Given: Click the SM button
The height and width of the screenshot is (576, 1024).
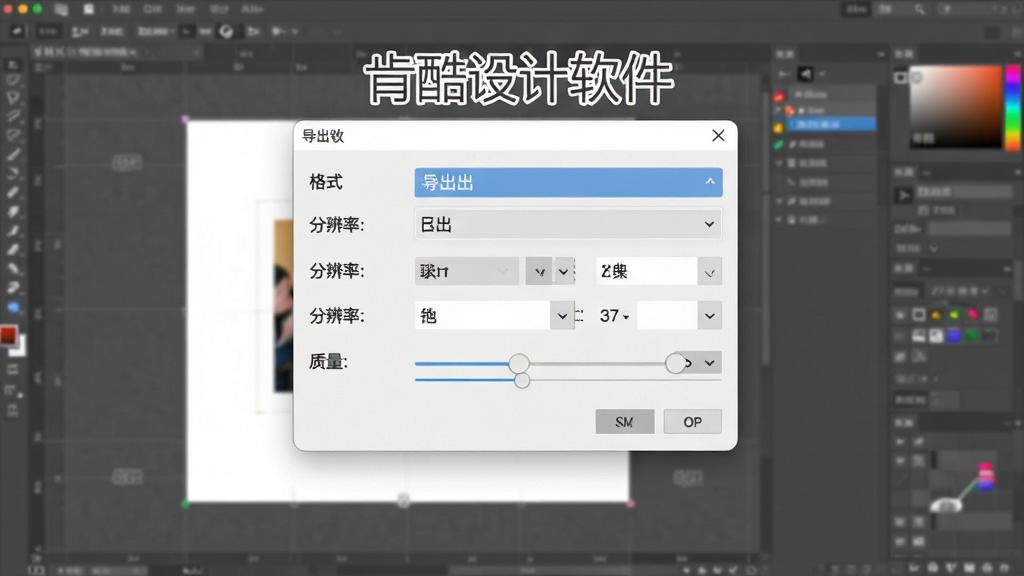Looking at the screenshot, I should point(624,422).
